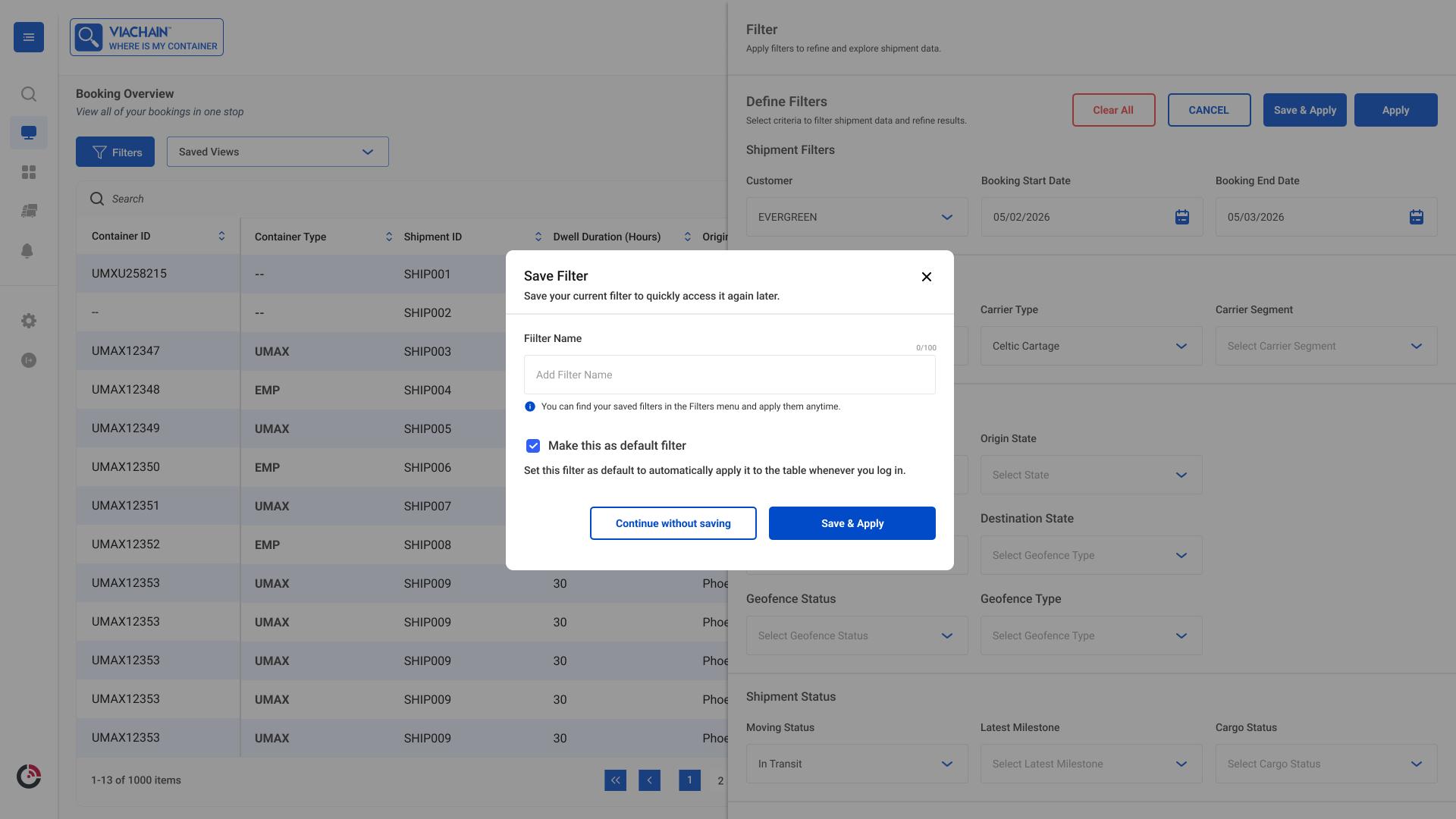Image resolution: width=1456 pixels, height=819 pixels.
Task: Click the search magnifier sidebar icon
Action: click(29, 94)
